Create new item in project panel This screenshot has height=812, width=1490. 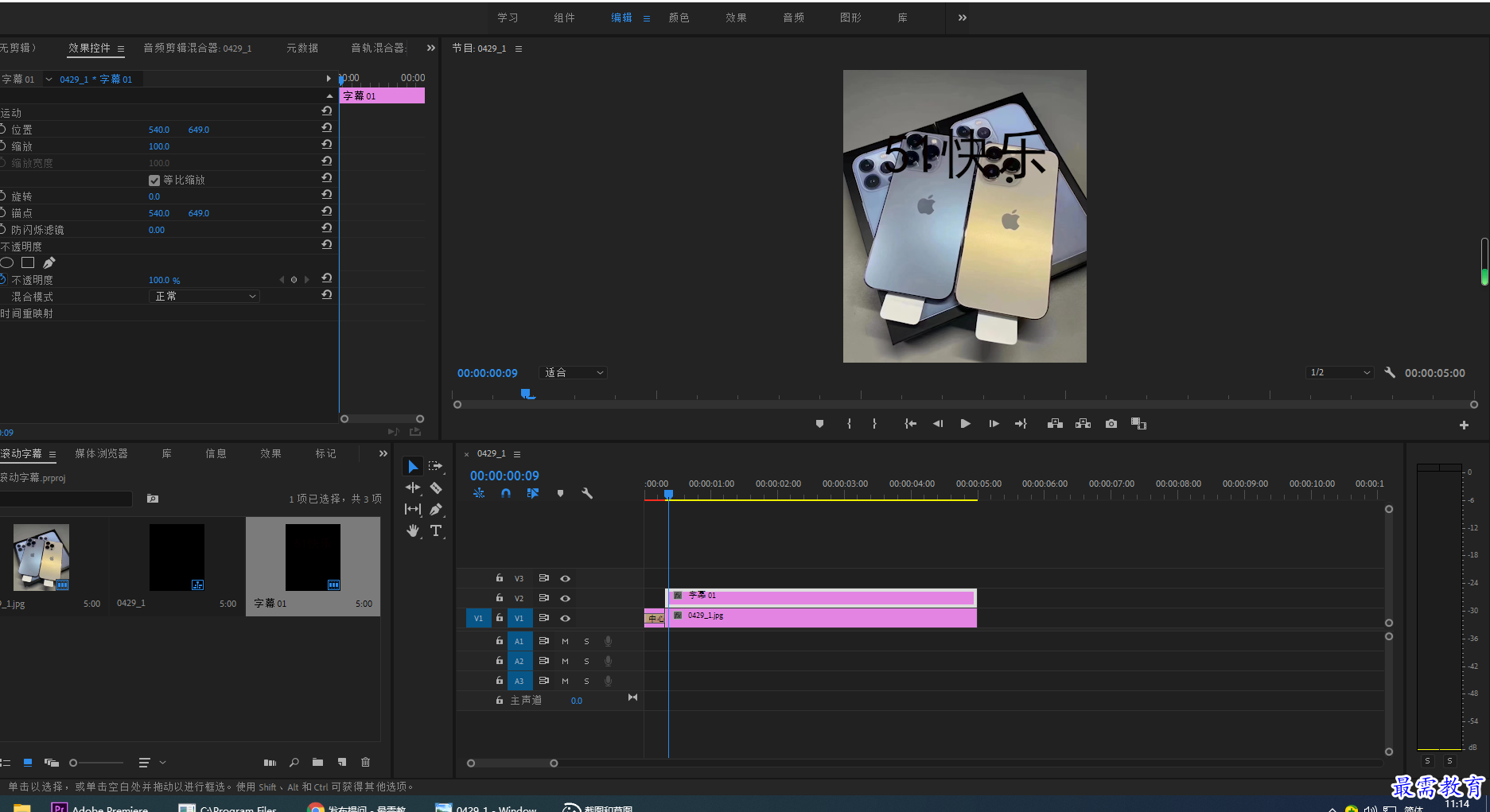[x=342, y=762]
